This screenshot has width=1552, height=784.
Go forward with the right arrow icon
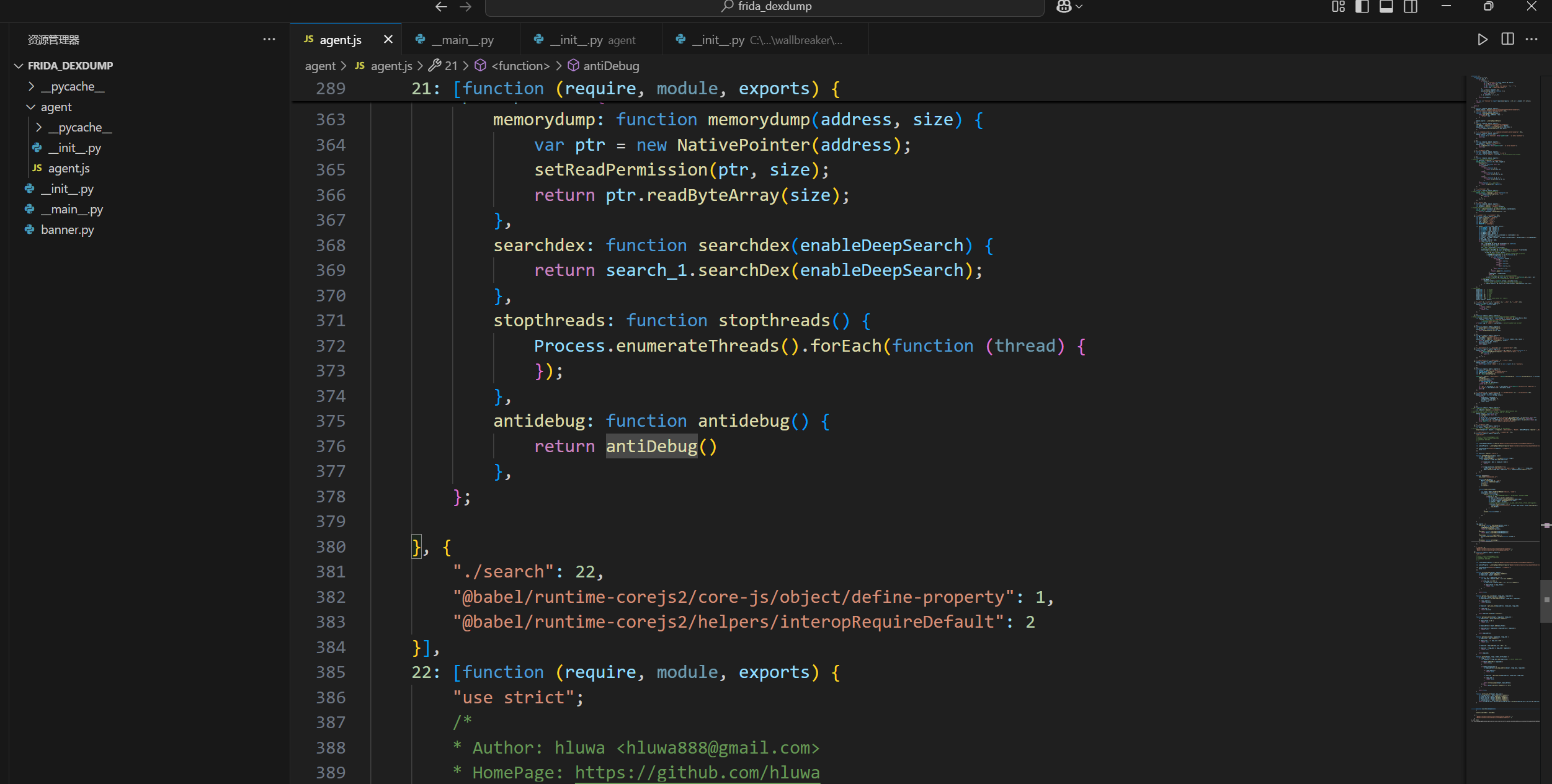pos(466,7)
